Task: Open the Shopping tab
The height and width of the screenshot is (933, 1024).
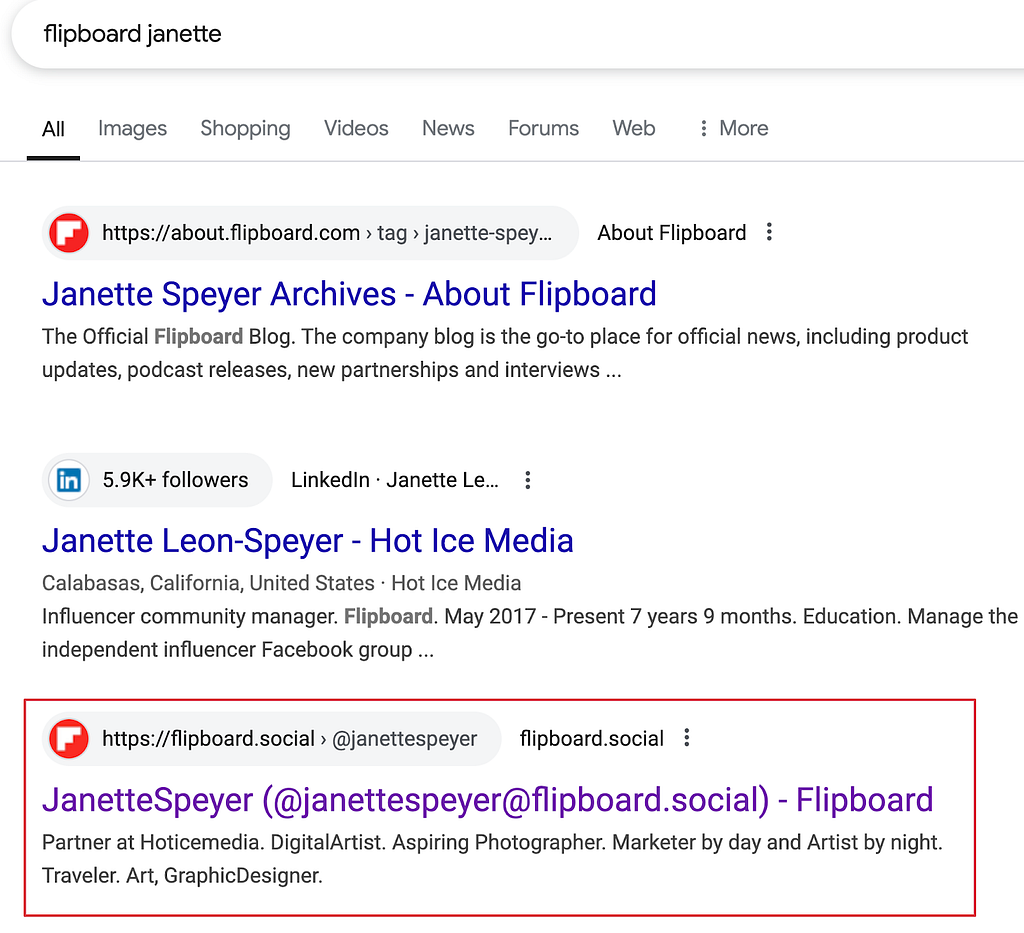Action: point(246,129)
